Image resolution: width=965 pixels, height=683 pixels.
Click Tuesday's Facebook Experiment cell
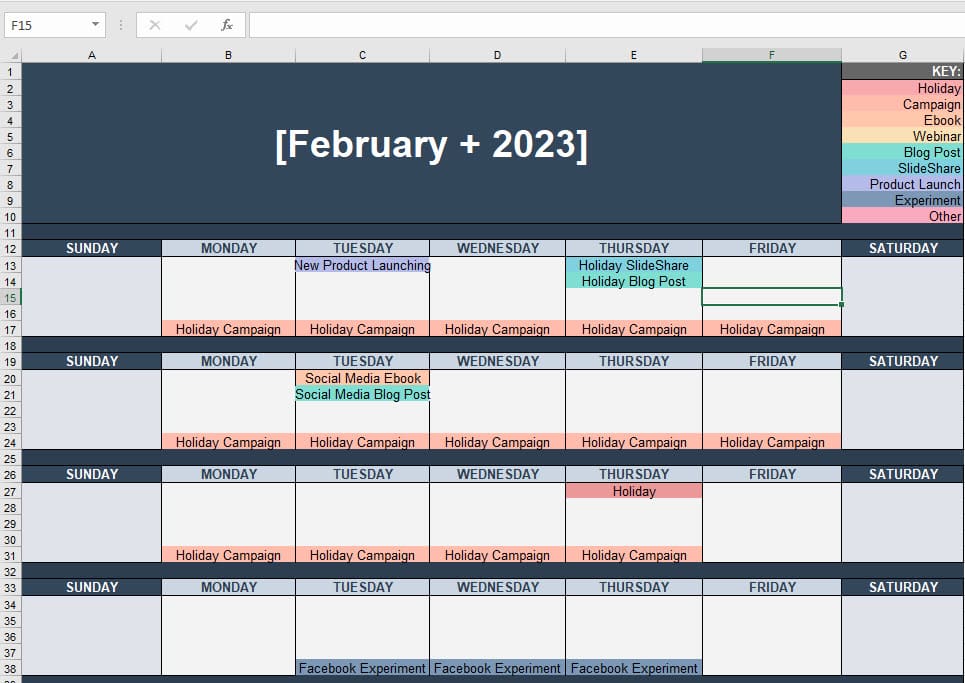(362, 668)
